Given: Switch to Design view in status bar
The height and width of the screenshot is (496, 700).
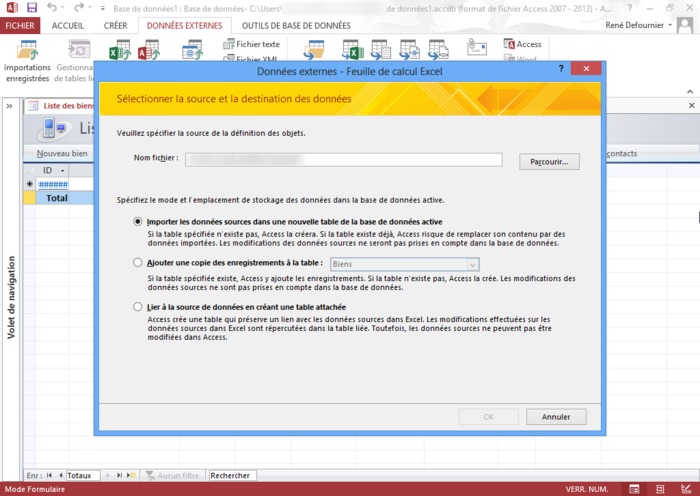Looking at the screenshot, I should pyautogui.click(x=686, y=489).
